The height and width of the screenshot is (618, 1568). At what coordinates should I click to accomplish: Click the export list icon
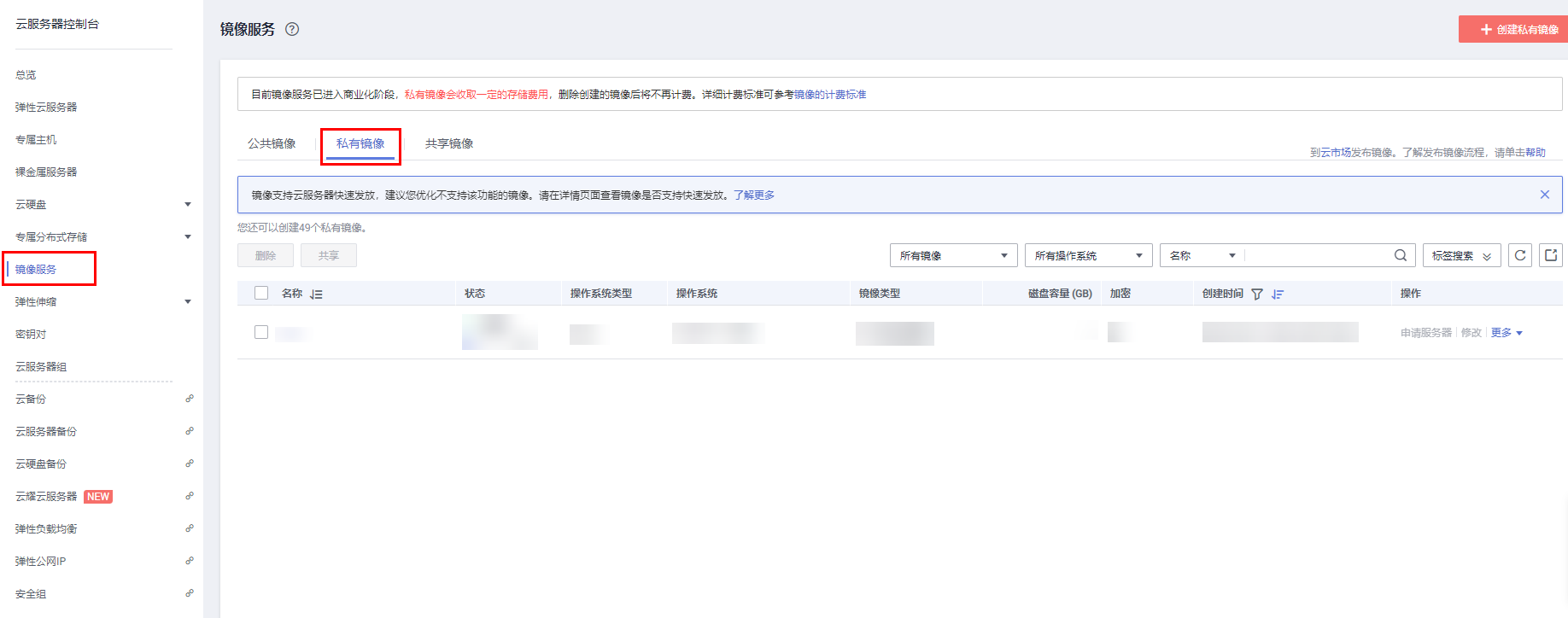pyautogui.click(x=1551, y=255)
